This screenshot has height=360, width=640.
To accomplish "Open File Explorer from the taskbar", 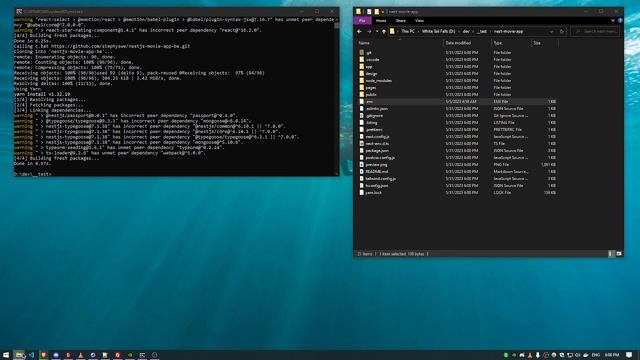I will tap(19, 355).
